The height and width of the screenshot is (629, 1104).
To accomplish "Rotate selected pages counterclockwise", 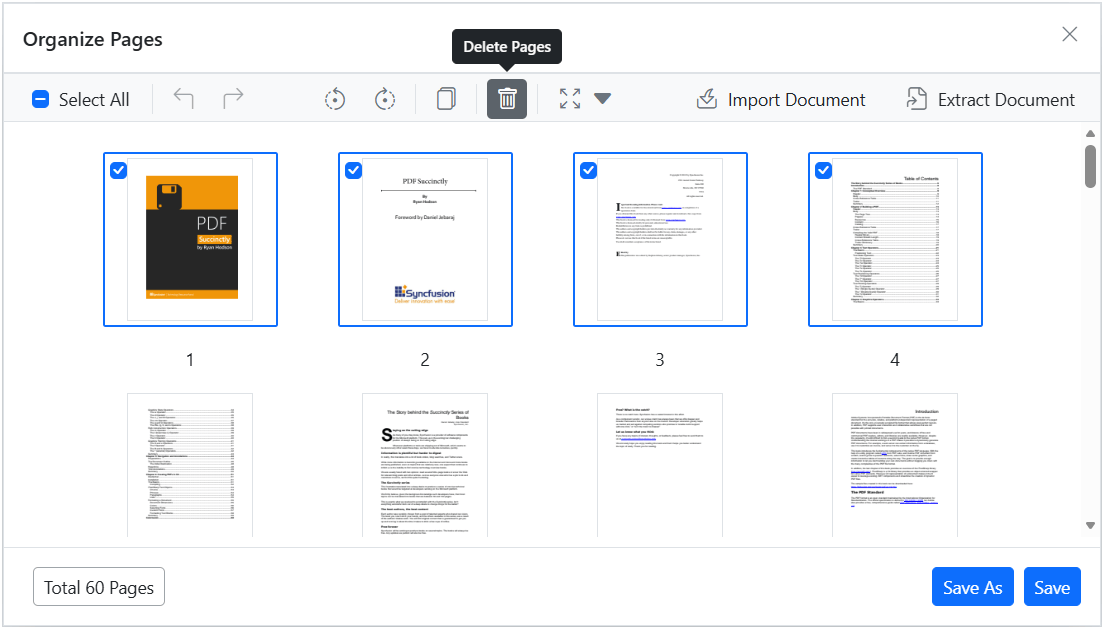I will pos(335,99).
